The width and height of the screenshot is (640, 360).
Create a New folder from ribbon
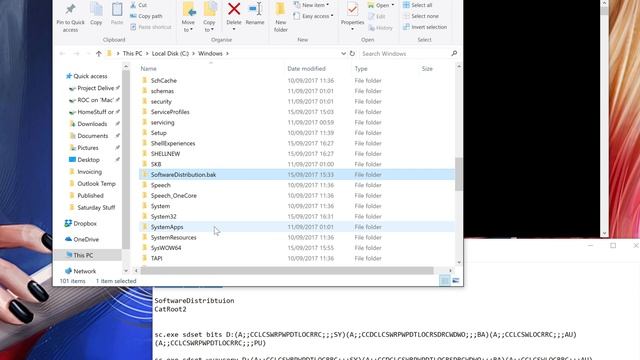281,17
